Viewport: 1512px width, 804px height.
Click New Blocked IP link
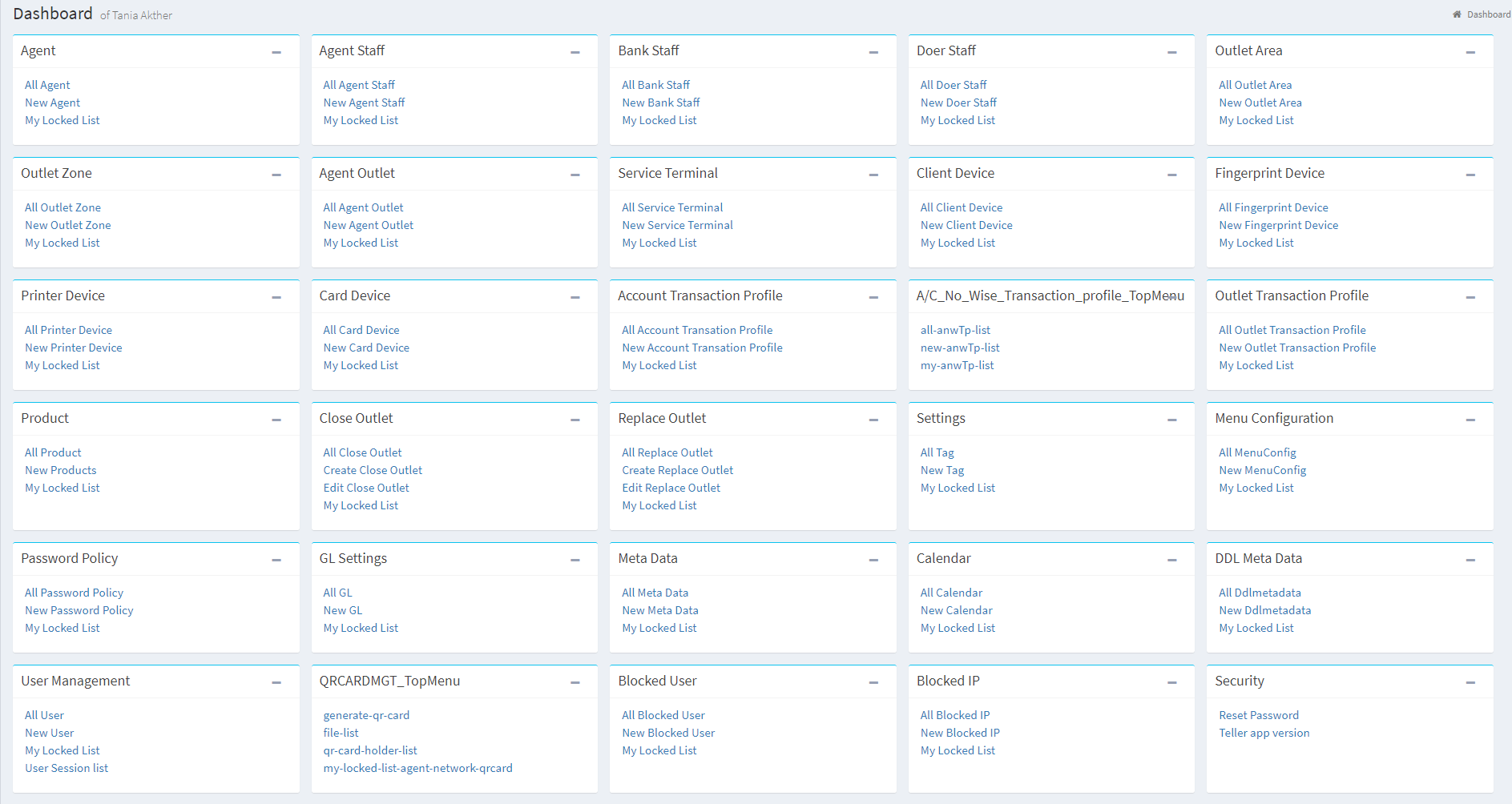click(960, 733)
